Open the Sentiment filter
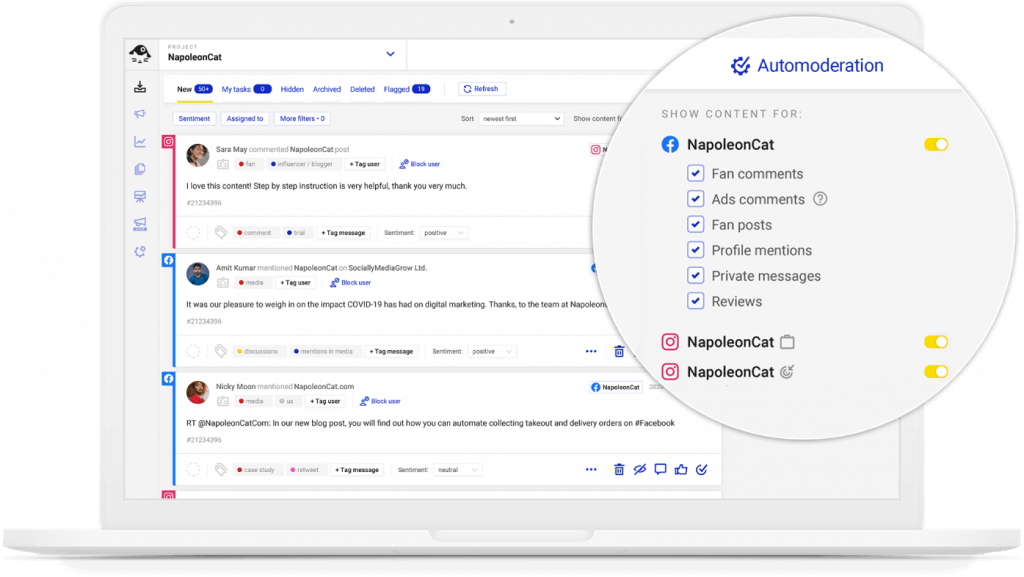The image size is (1024, 577). point(194,119)
